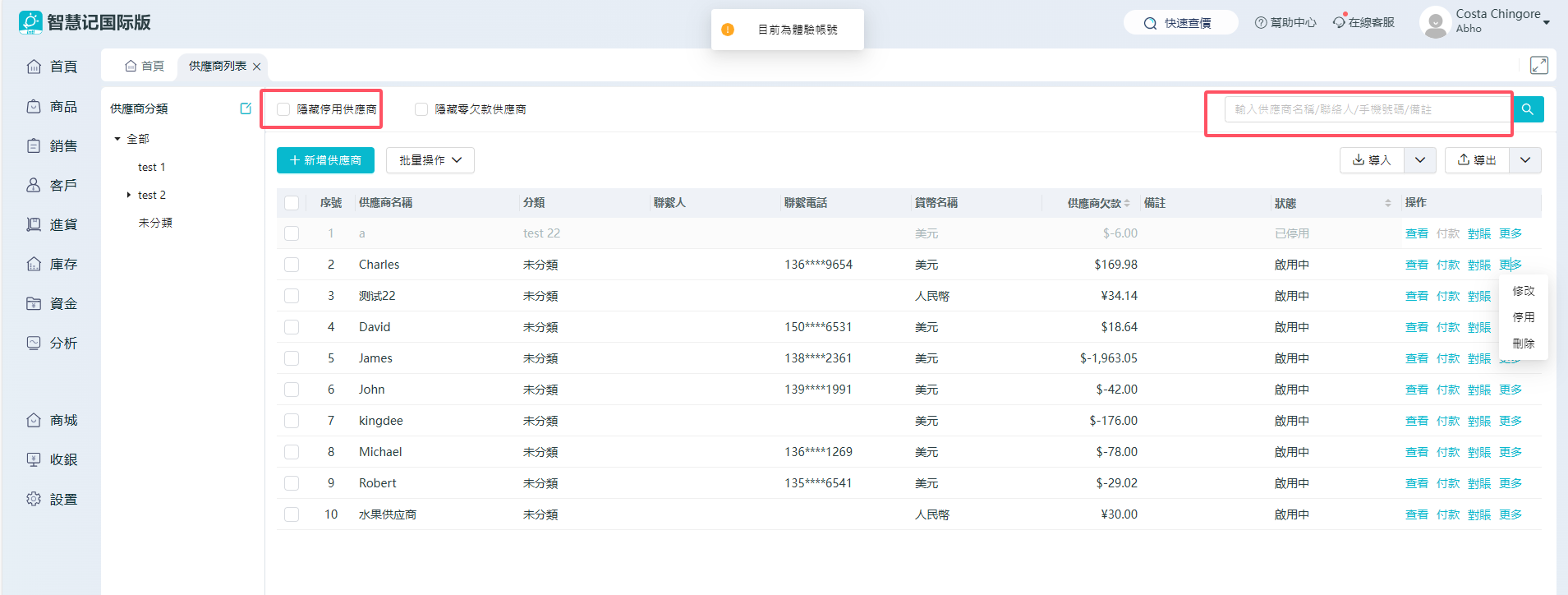Switch to the 首頁 tab
Viewport: 1568px width, 595px height.
145,67
